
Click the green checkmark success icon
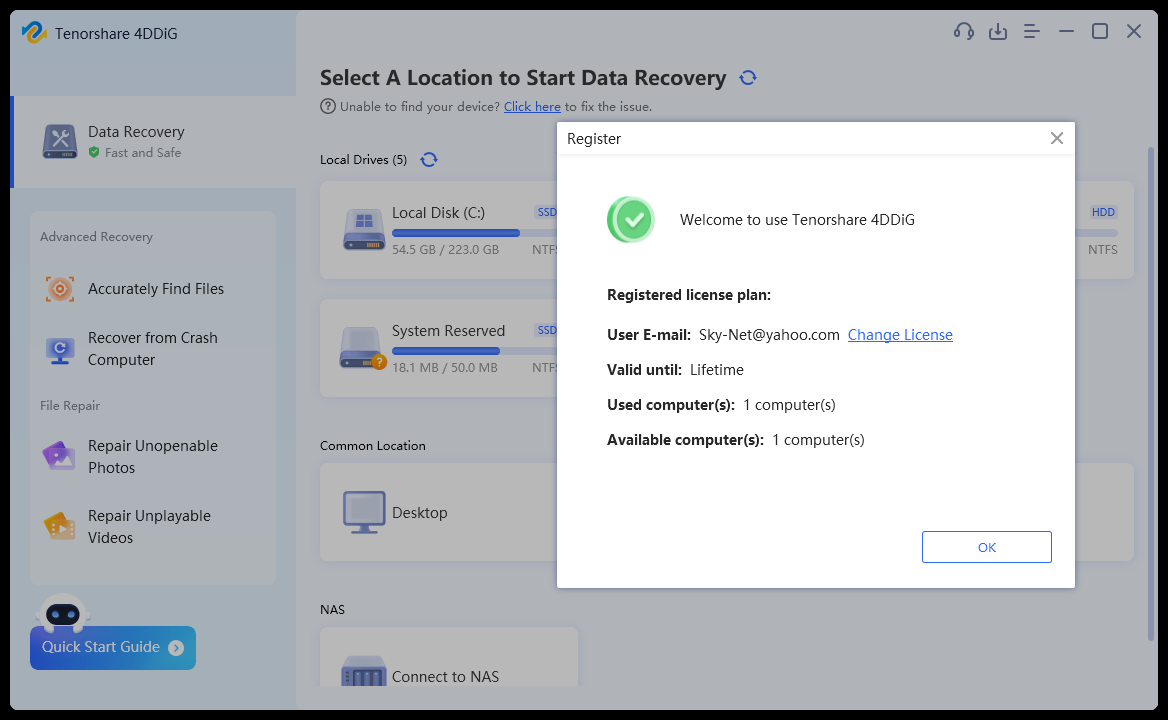click(x=631, y=220)
